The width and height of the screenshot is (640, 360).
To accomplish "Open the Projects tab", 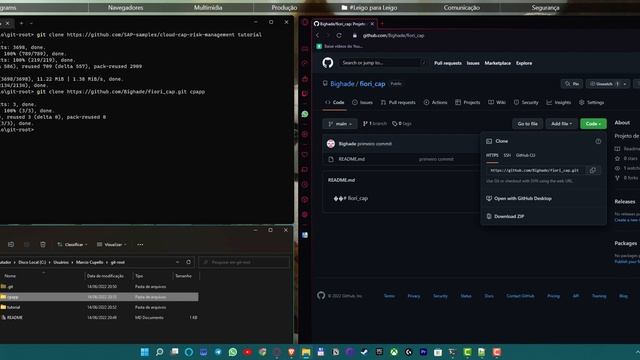I will point(467,102).
